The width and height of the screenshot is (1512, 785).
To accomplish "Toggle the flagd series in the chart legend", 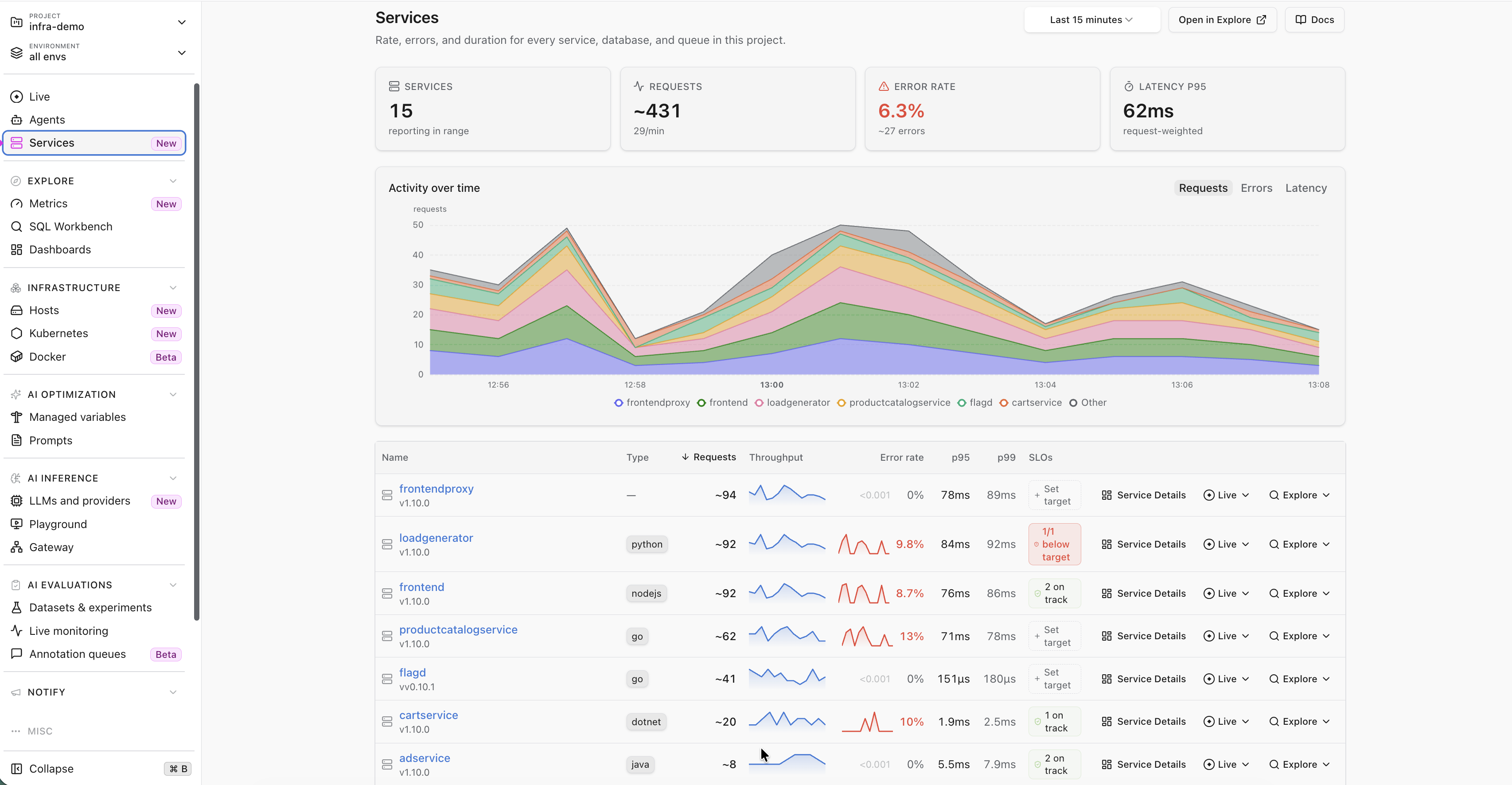I will (x=974, y=403).
